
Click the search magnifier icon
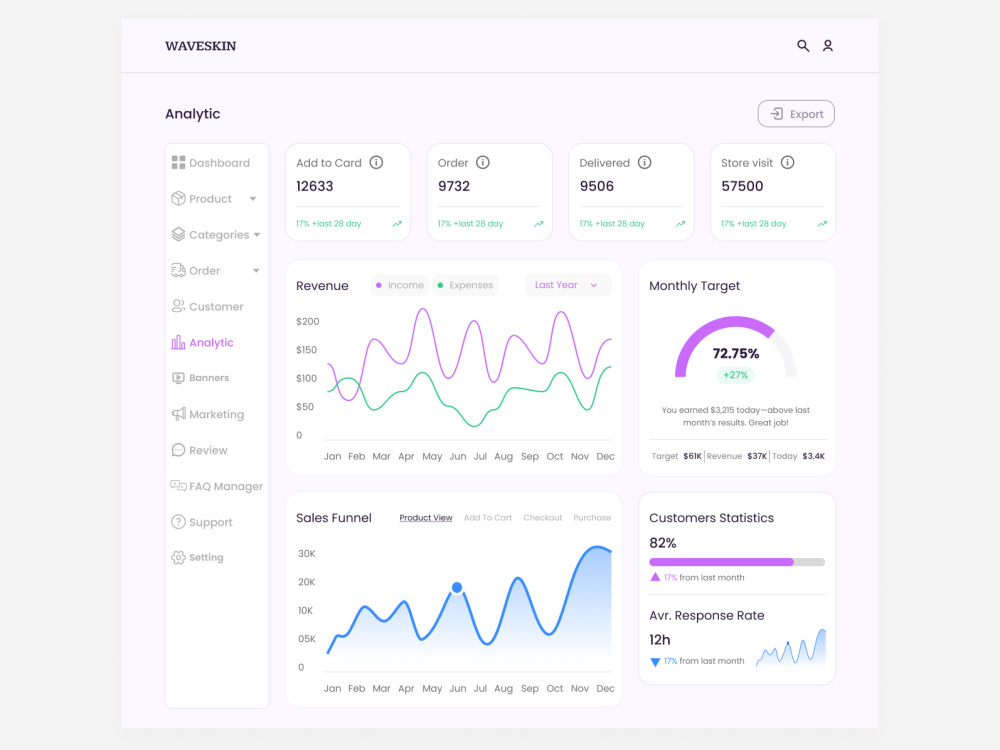tap(803, 45)
